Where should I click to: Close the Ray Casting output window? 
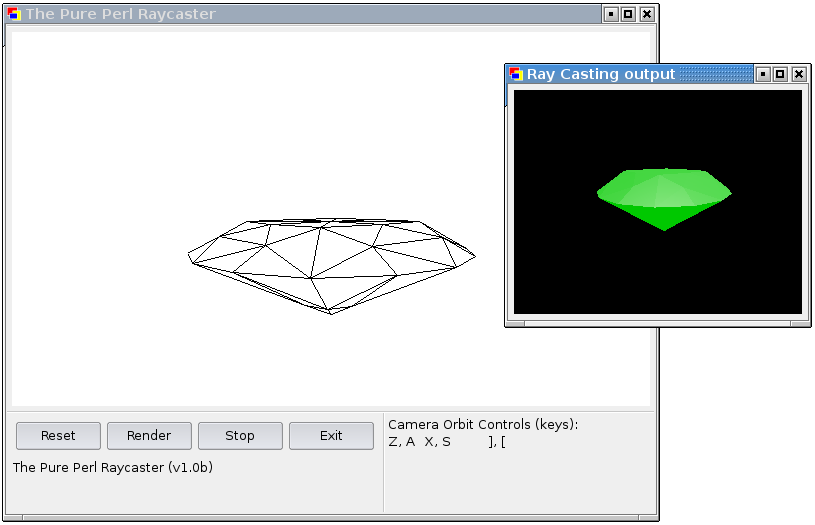tap(799, 74)
